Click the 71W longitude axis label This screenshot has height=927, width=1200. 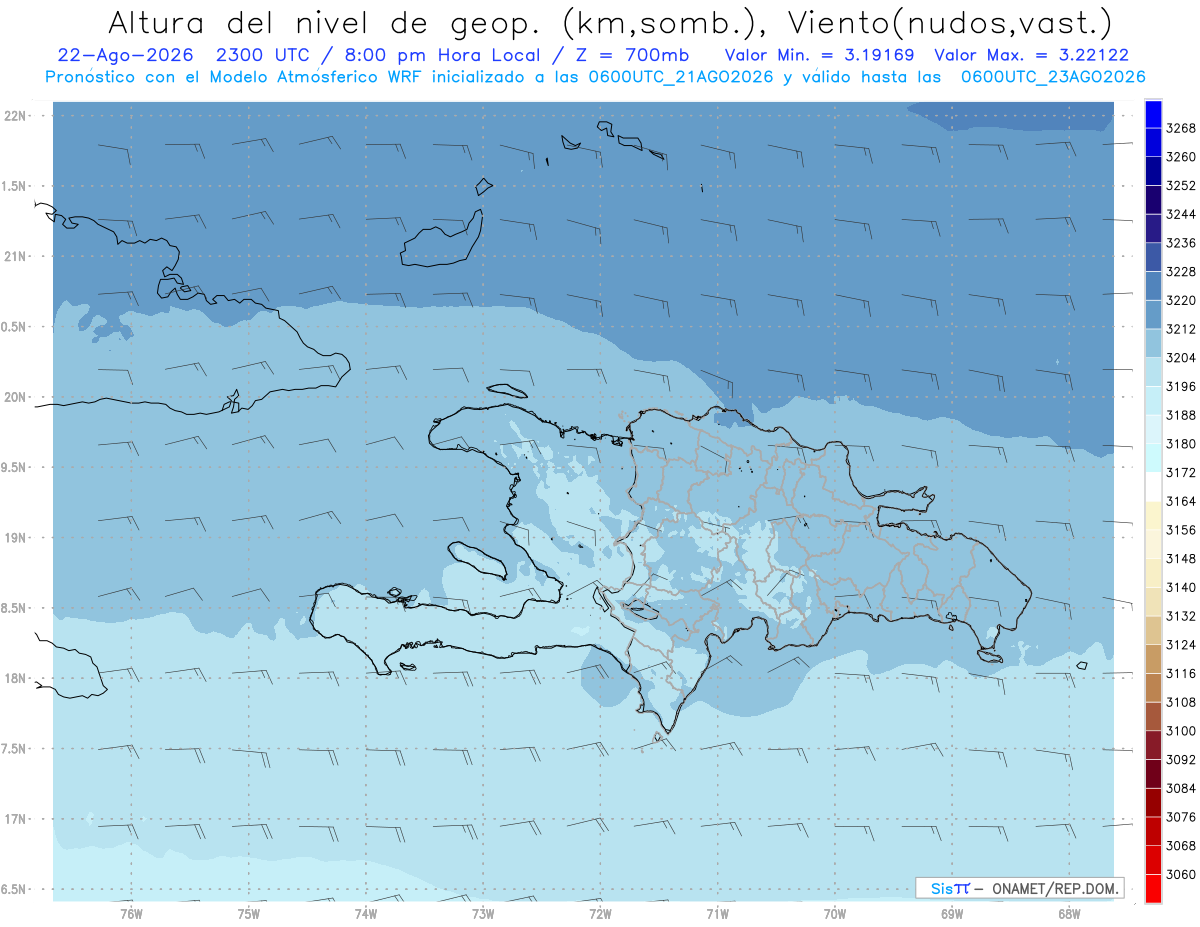pos(717,913)
